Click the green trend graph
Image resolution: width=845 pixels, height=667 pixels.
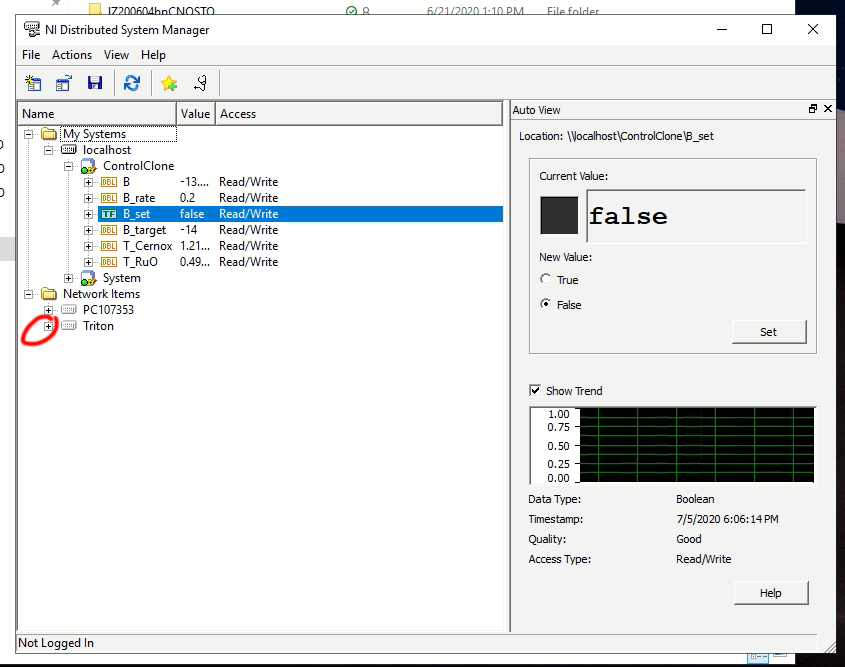point(697,445)
